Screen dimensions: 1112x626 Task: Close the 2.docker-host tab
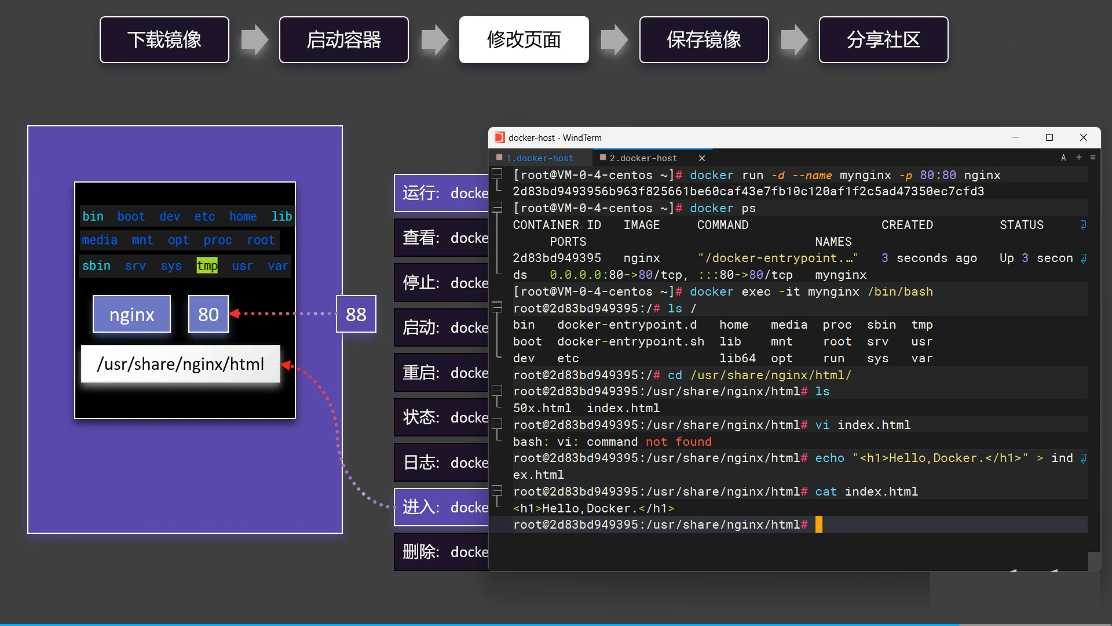[702, 158]
